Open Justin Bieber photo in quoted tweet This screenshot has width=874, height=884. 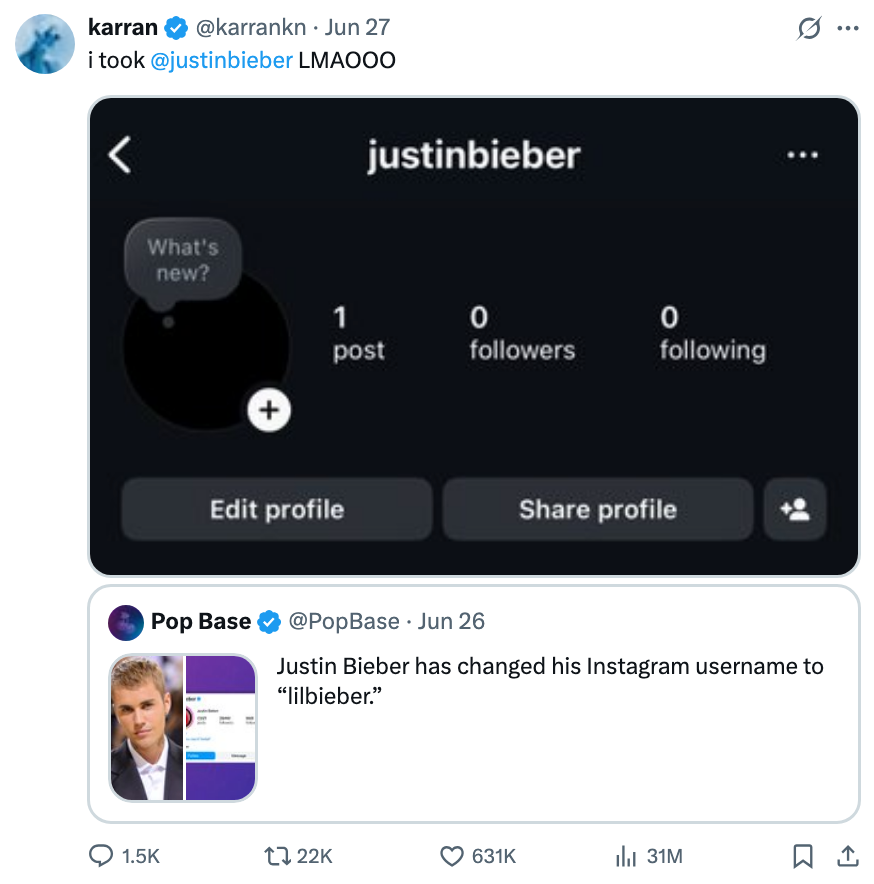click(x=147, y=727)
